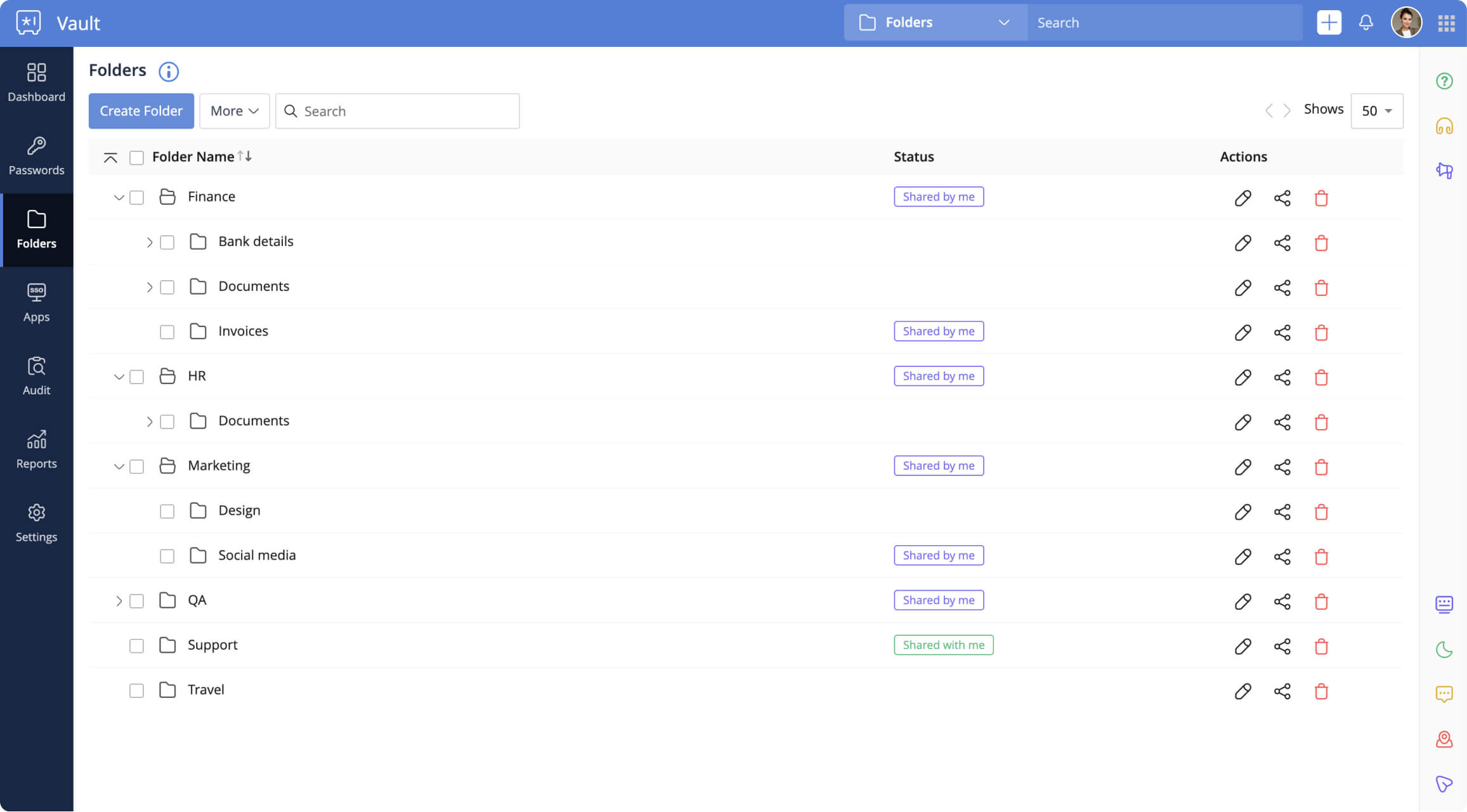
Task: Tick the select-all folders checkbox
Action: pos(136,157)
